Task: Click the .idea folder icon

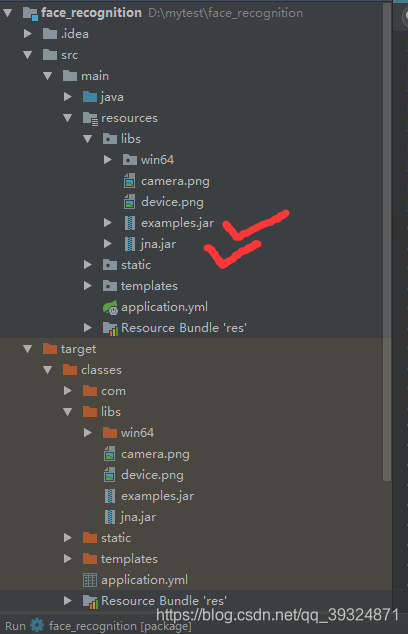Action: [50, 34]
